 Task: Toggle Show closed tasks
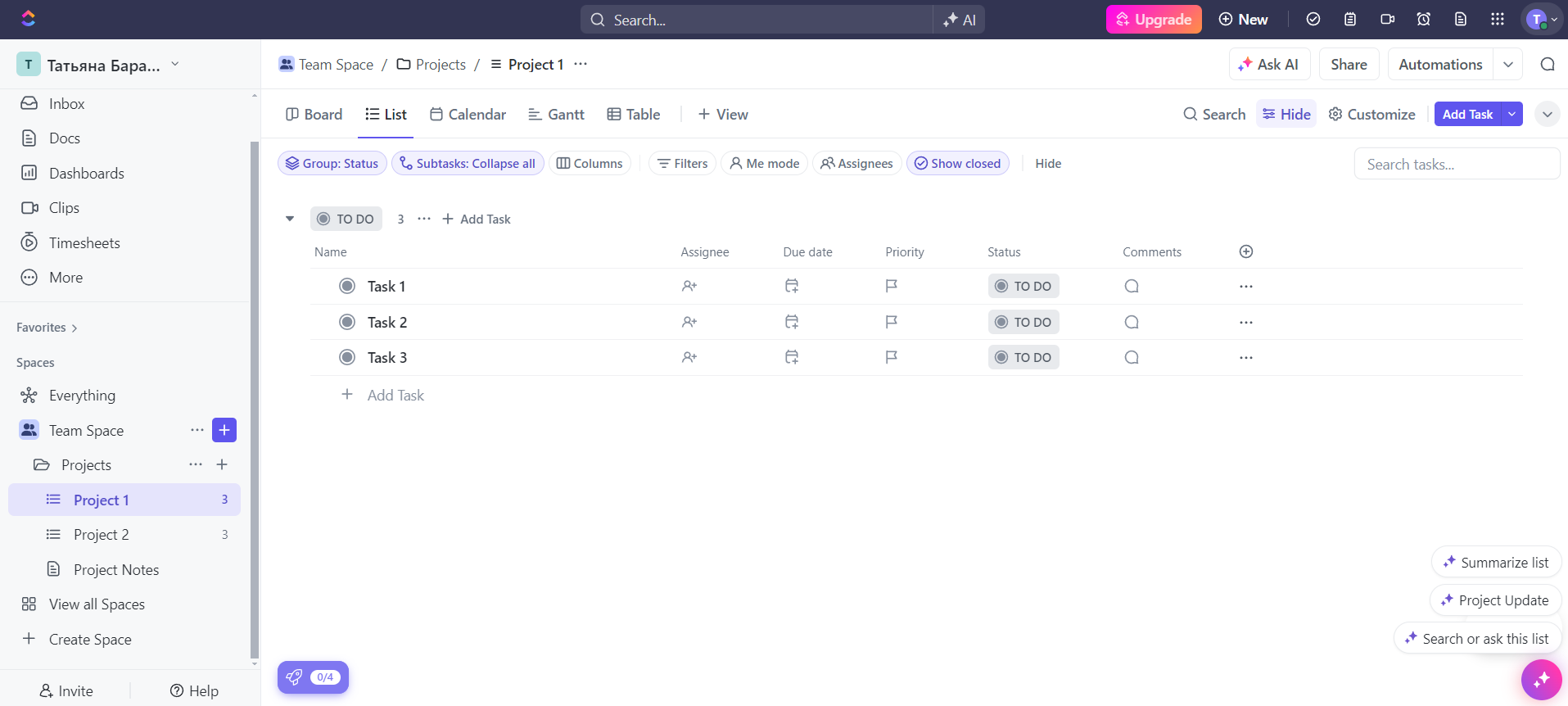pos(958,163)
